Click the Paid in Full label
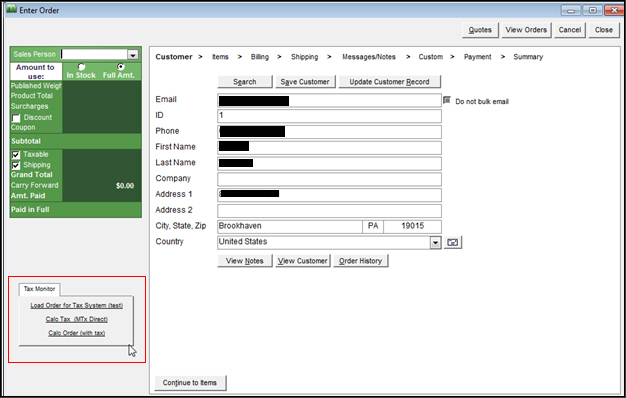The height and width of the screenshot is (398, 626). (30, 210)
